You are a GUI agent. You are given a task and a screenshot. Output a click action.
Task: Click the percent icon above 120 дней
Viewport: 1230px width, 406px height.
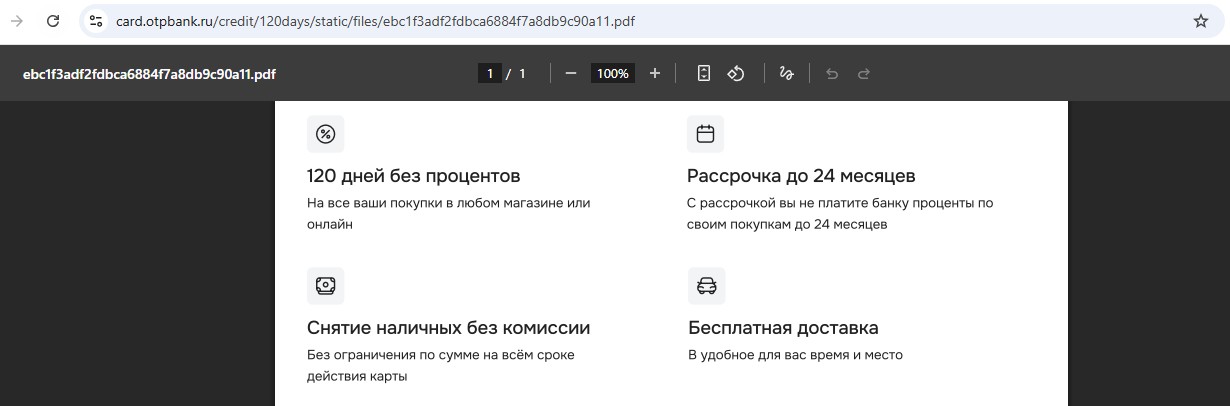pos(325,134)
